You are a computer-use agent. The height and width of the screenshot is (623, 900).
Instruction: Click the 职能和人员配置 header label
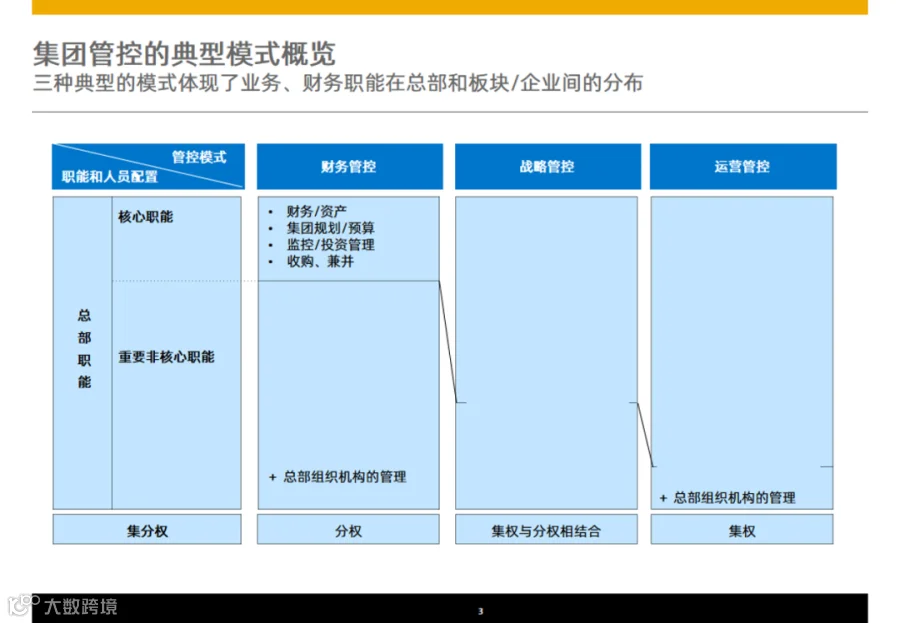click(110, 176)
